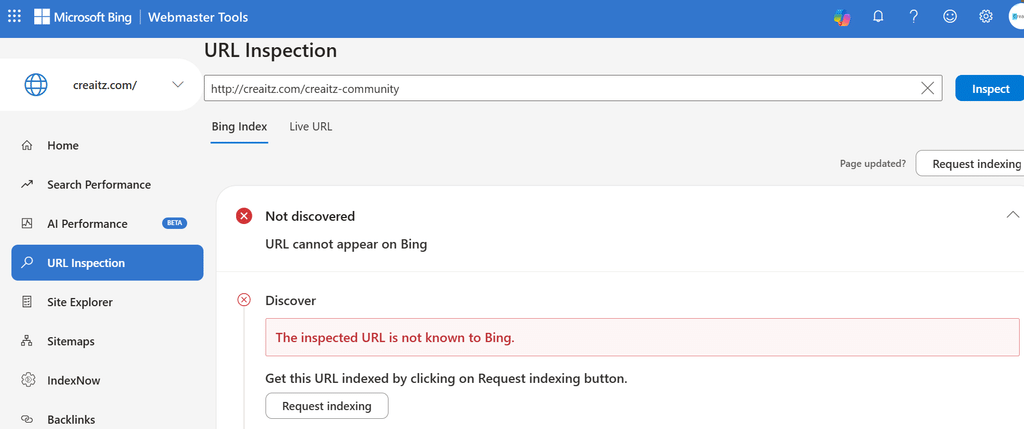Image resolution: width=1024 pixels, height=429 pixels.
Task: Click the Microsoft Bing logo
Action: 83,18
